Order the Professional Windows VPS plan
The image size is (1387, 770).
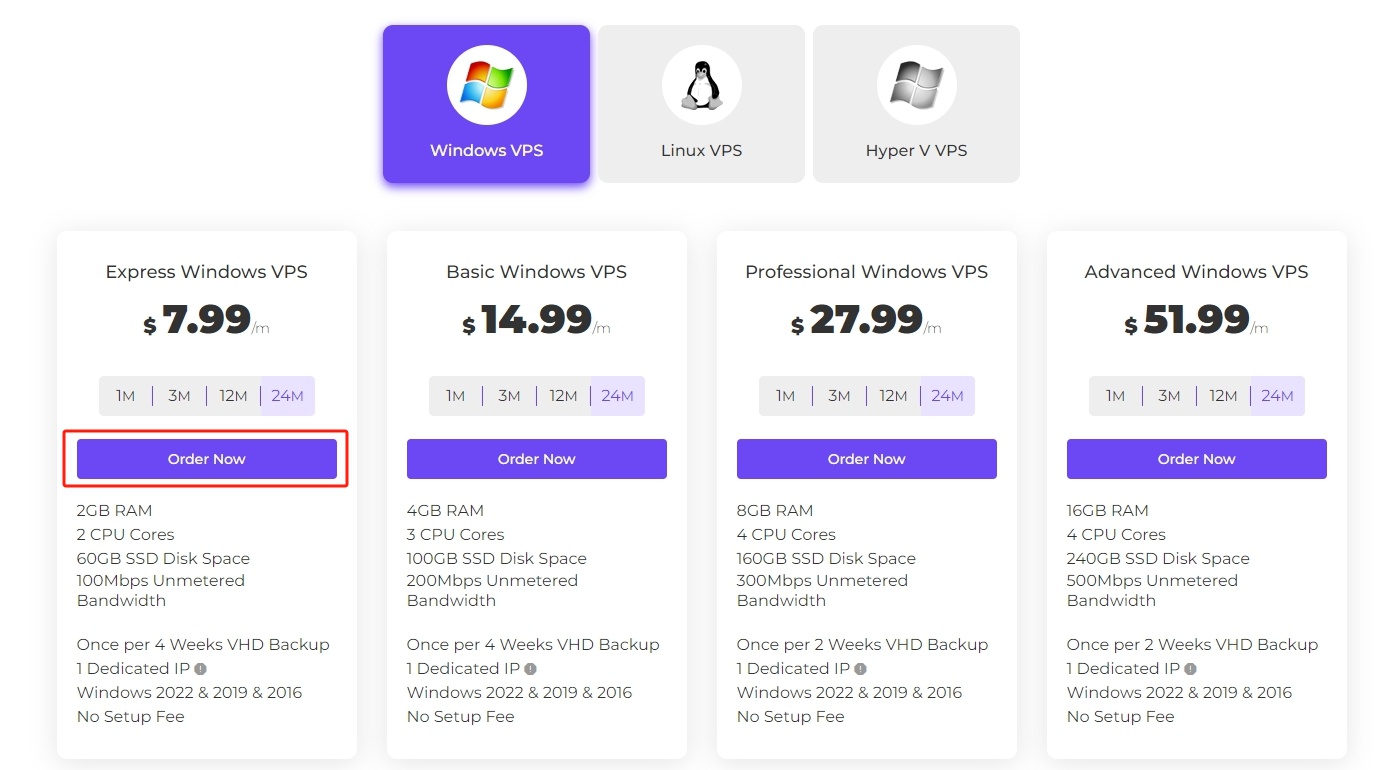point(867,459)
